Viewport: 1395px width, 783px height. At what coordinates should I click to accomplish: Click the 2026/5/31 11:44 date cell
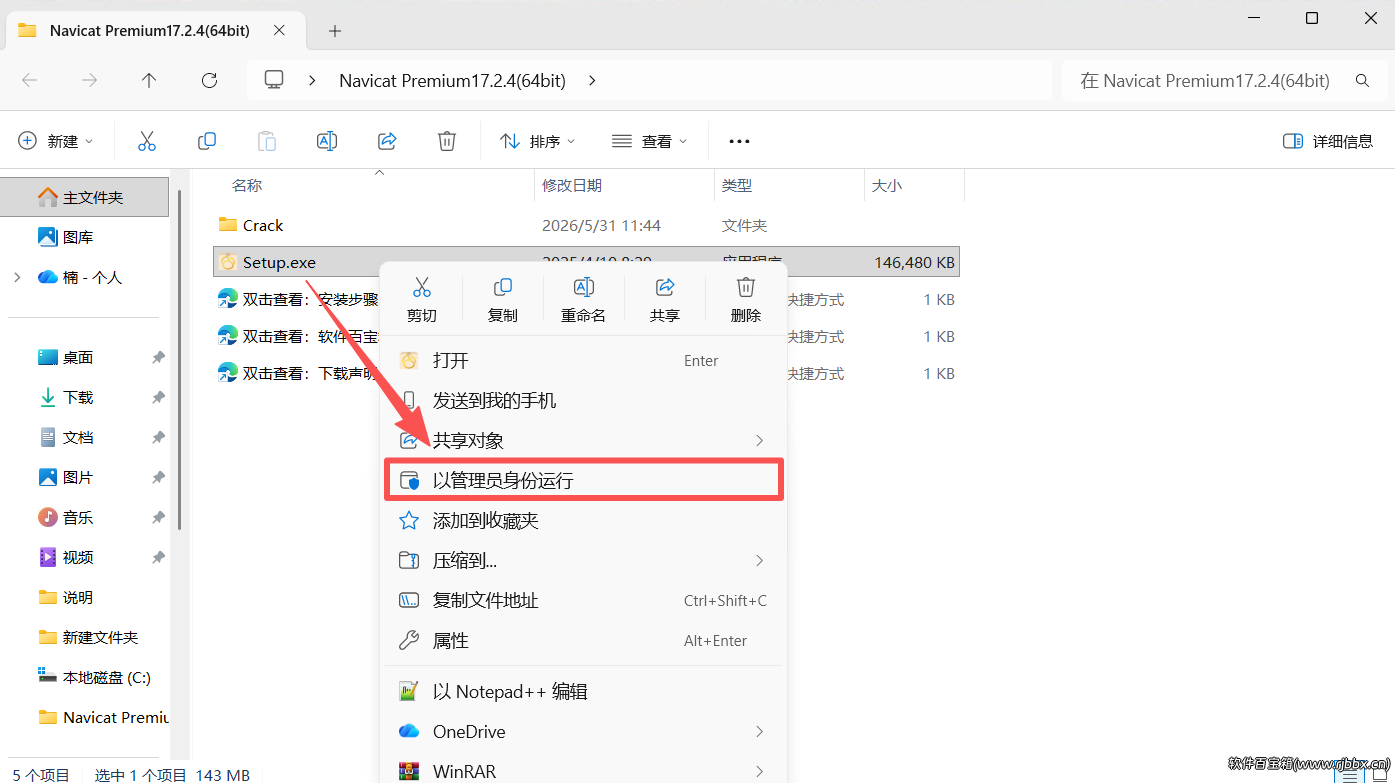[601, 226]
